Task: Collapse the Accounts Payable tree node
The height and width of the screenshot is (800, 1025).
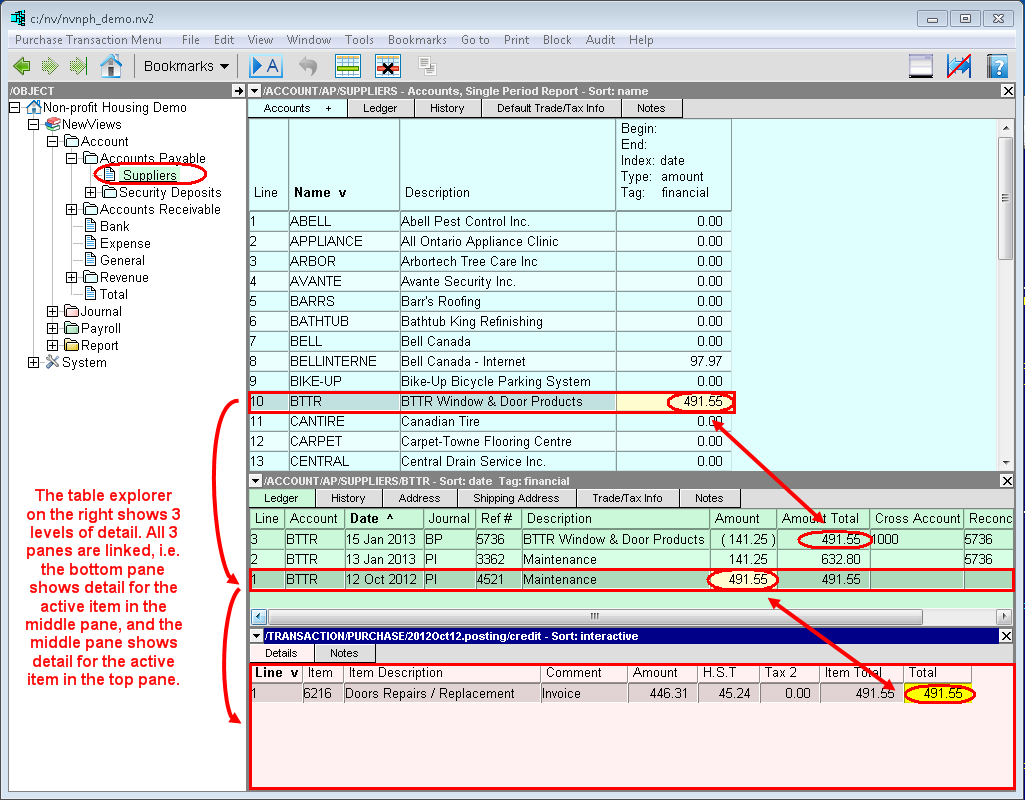Action: 72,159
